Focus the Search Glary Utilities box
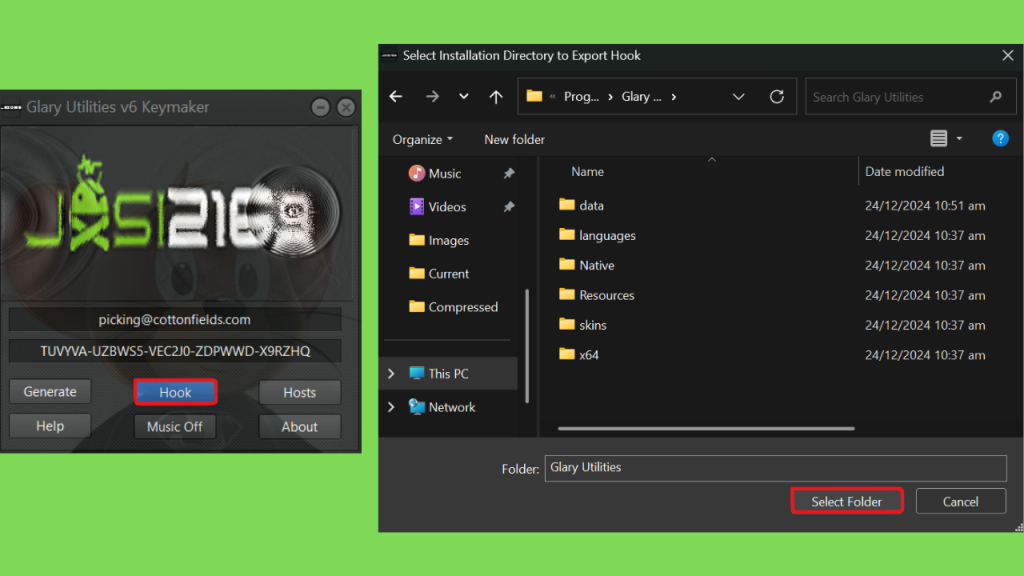Image resolution: width=1024 pixels, height=576 pixels. [x=910, y=97]
